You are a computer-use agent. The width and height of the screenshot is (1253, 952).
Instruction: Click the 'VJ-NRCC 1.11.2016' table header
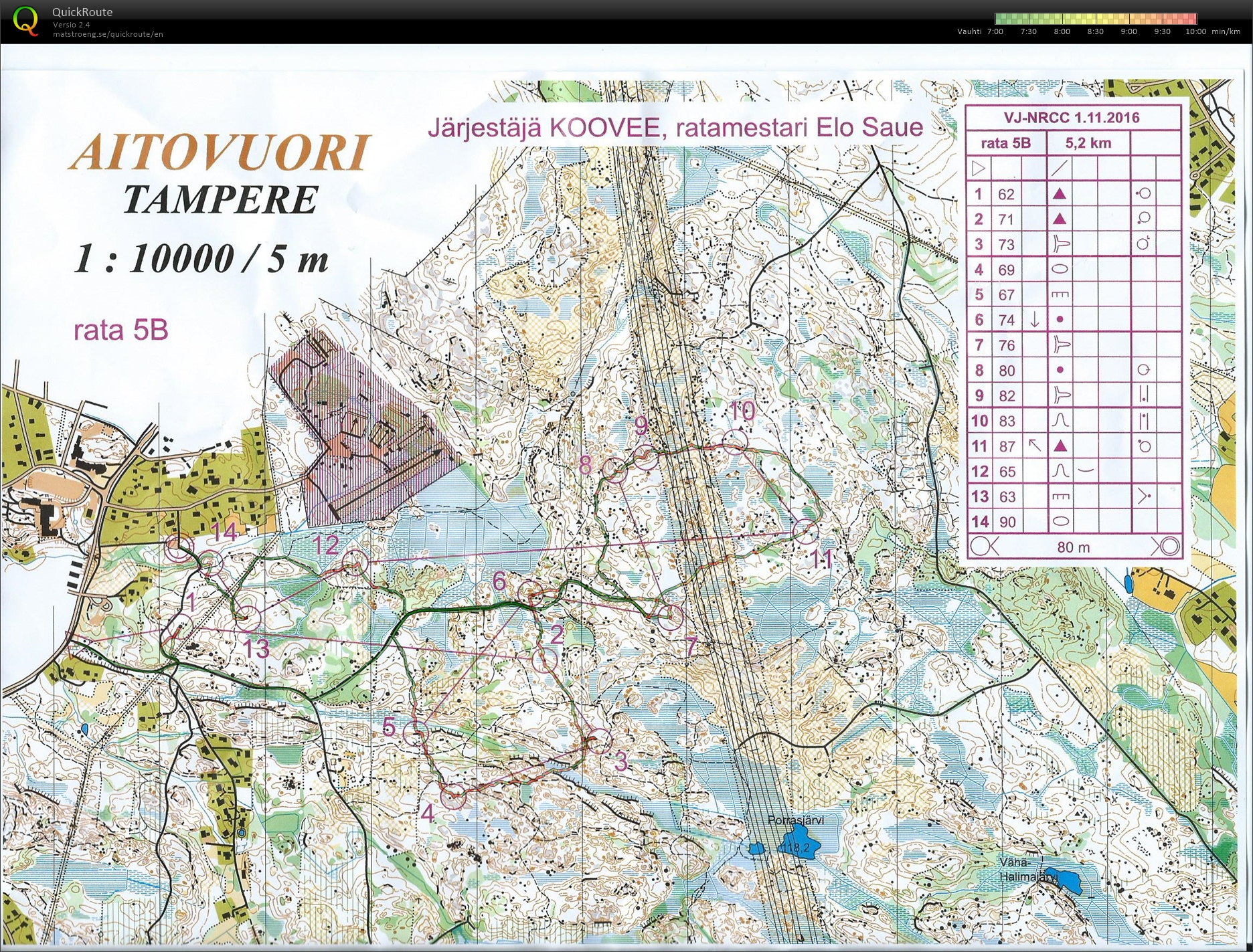pos(1071,118)
